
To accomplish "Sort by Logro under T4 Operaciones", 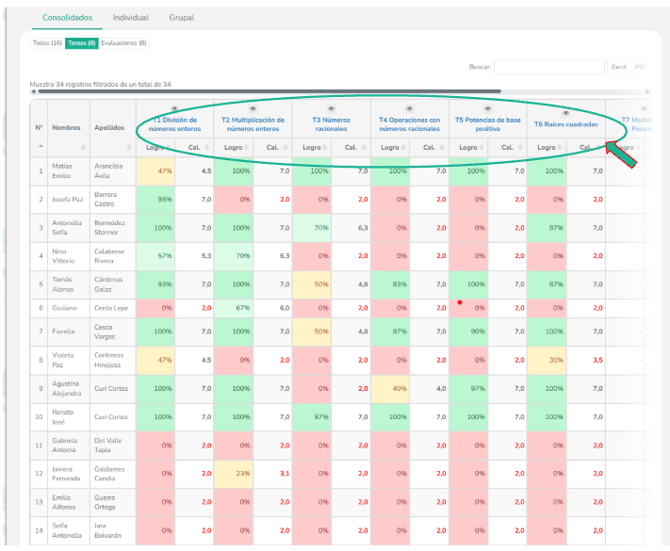I will [x=391, y=148].
